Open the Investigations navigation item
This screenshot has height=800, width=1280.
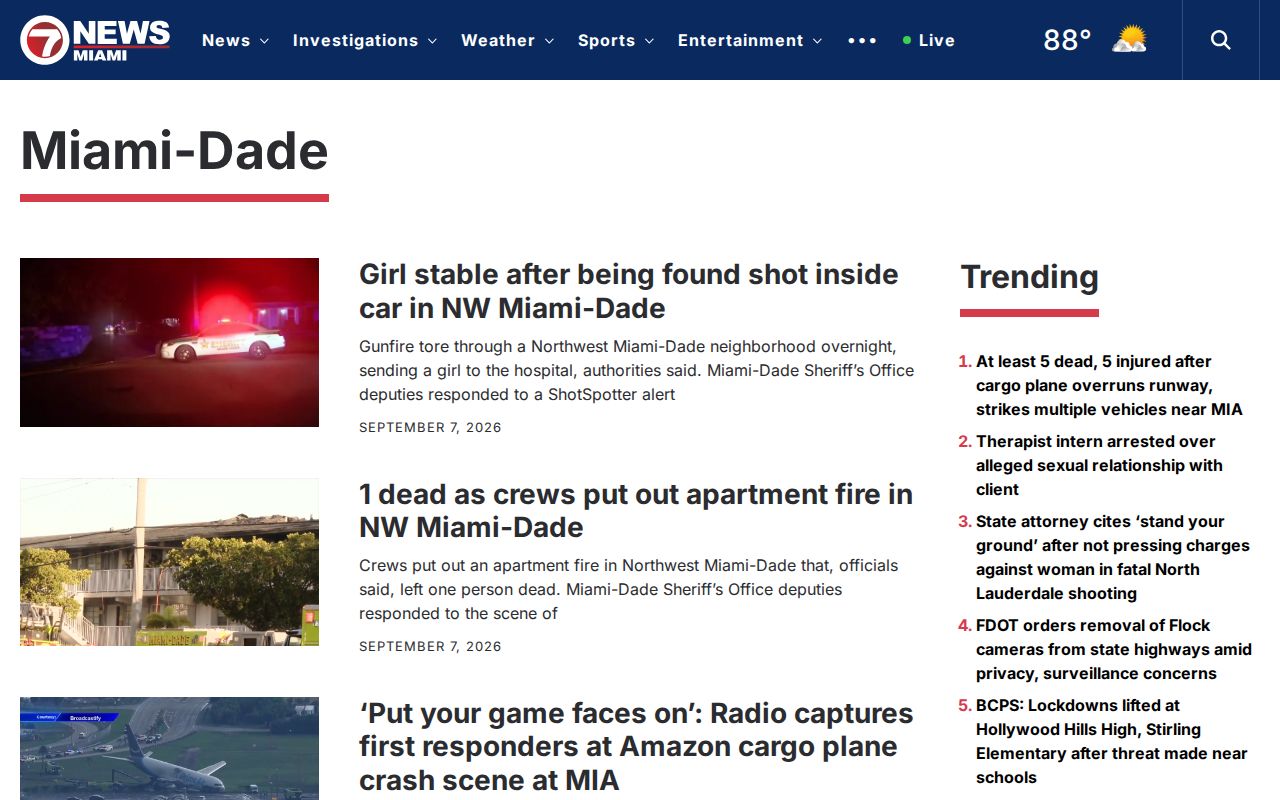click(x=355, y=40)
